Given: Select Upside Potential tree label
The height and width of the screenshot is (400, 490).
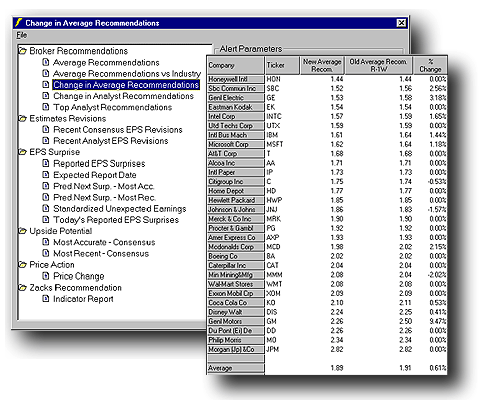Looking at the screenshot, I should pyautogui.click(x=61, y=231).
